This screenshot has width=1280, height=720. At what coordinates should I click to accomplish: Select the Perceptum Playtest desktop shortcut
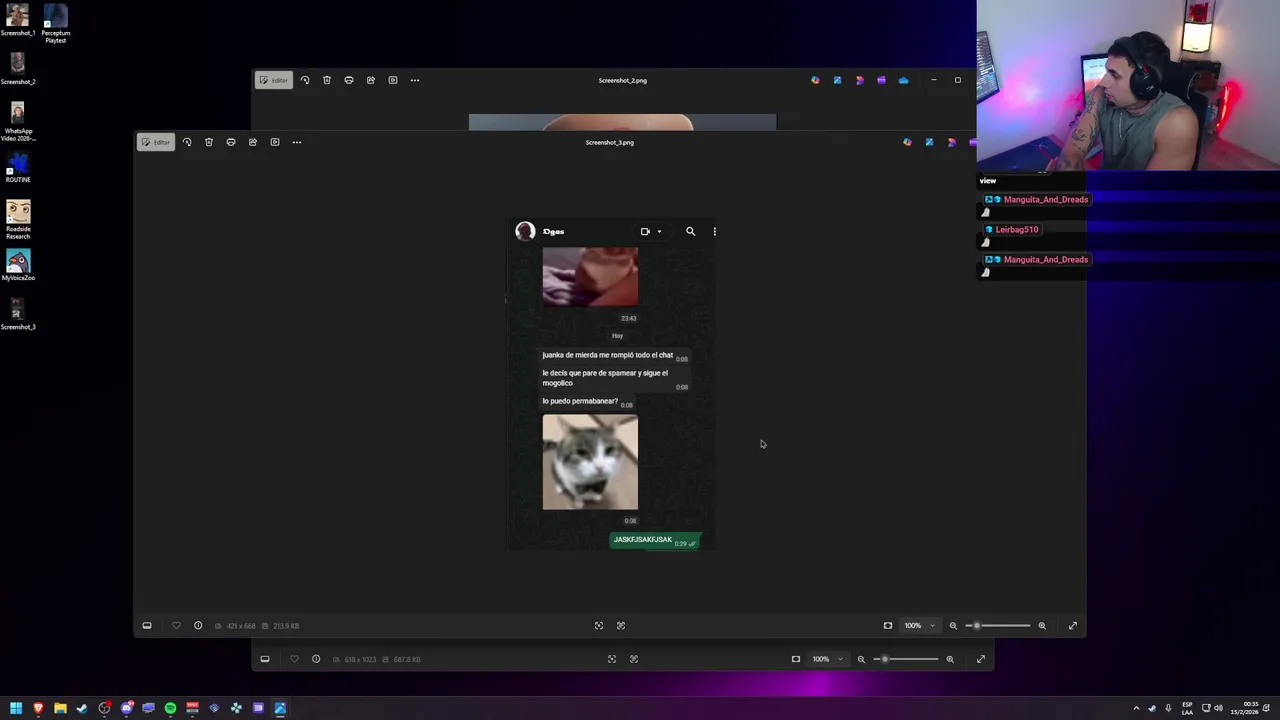(56, 24)
